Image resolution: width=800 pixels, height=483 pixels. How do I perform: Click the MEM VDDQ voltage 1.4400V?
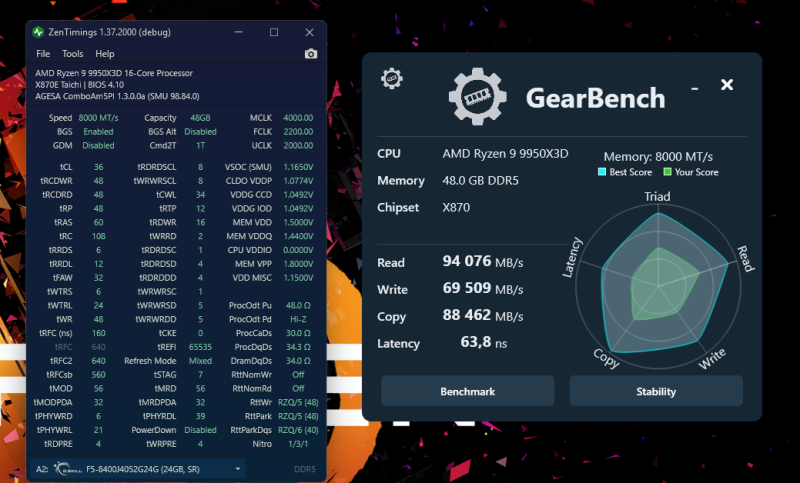(298, 236)
